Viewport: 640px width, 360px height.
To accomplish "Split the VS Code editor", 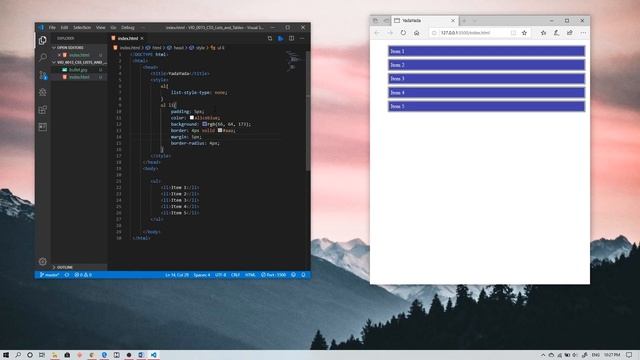I will [x=291, y=38].
